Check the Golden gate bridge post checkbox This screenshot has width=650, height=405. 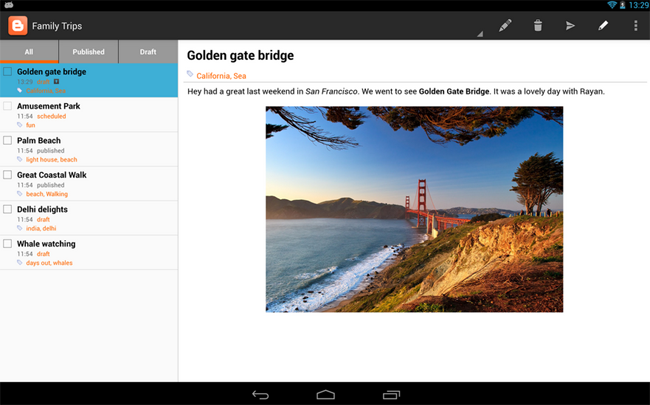[x=7, y=72]
